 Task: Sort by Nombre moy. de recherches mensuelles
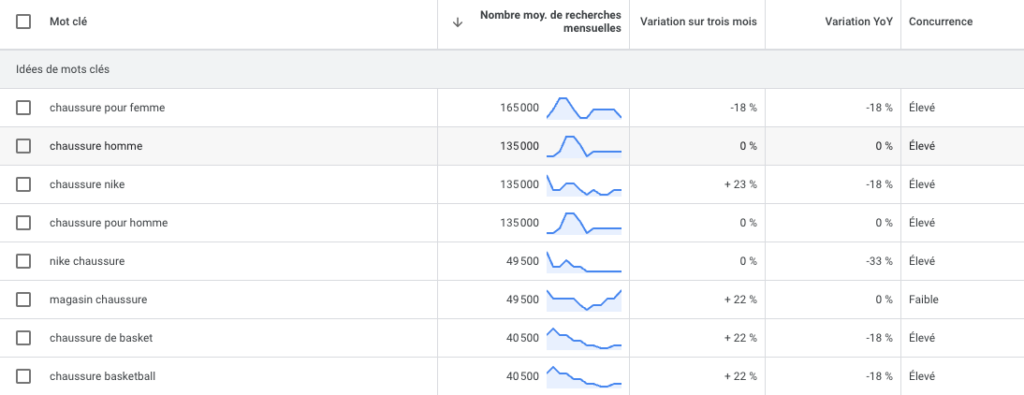[x=551, y=22]
